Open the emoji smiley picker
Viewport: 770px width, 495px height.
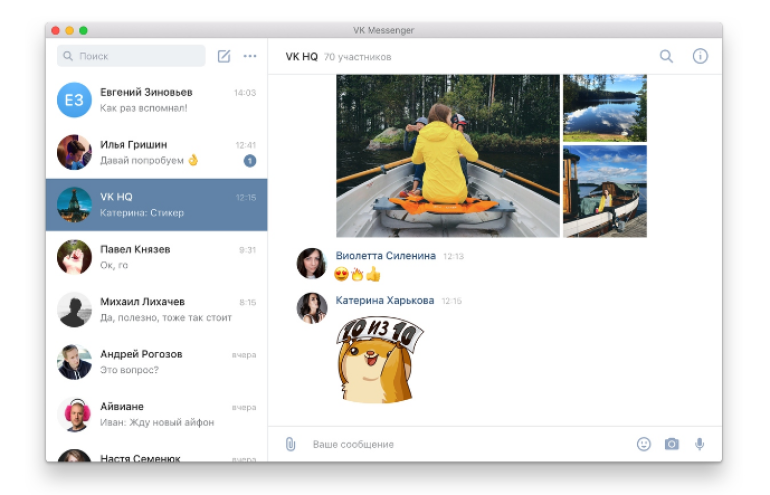644,444
